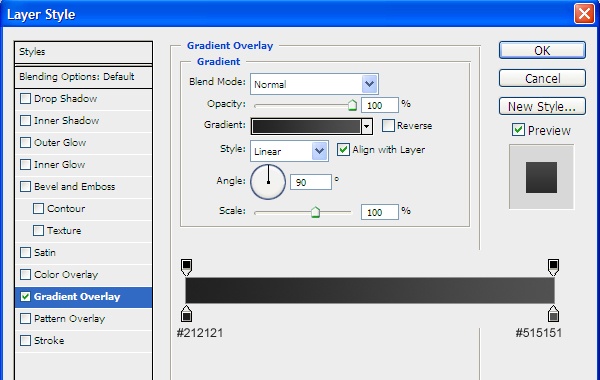Select the #515151 bottom color stop

coord(553,313)
